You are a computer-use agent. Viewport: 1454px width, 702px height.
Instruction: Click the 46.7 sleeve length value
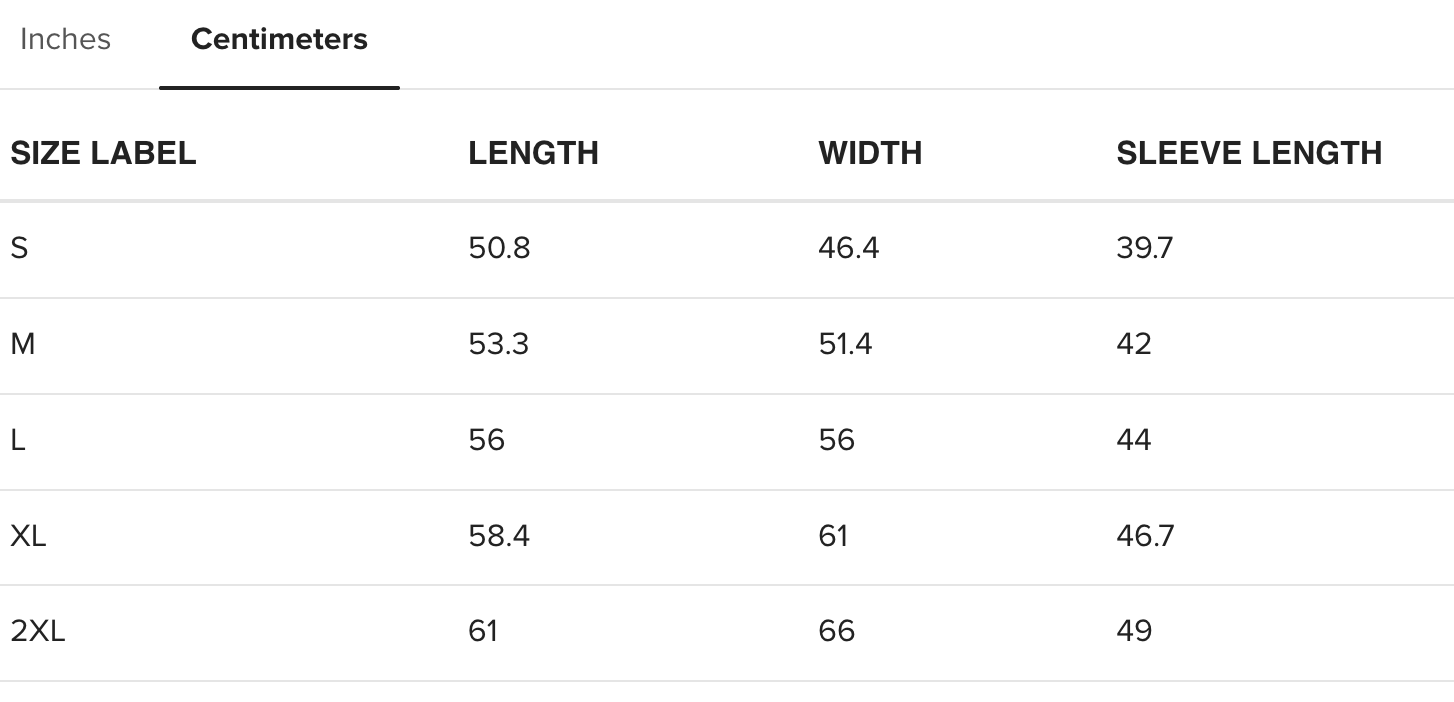[x=1145, y=536]
